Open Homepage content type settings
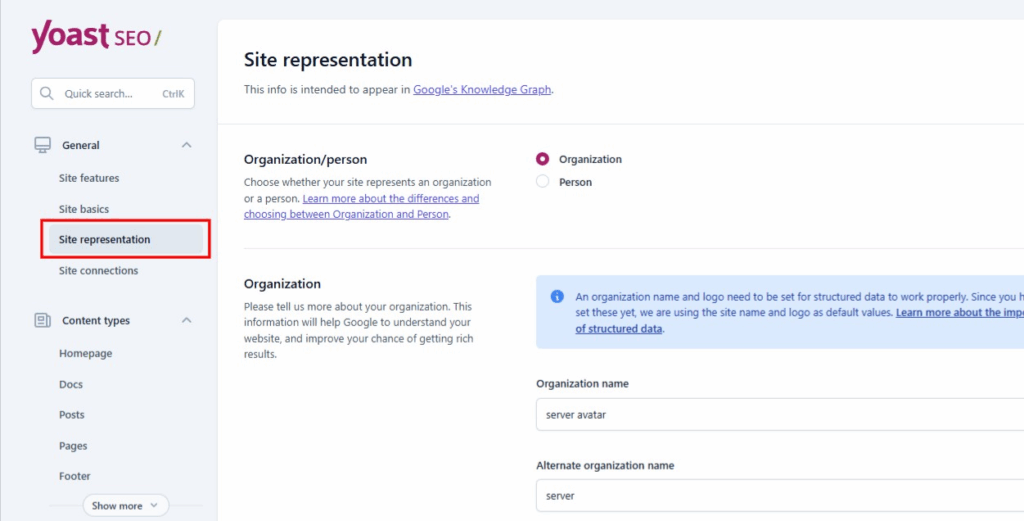The height and width of the screenshot is (521, 1024). [x=86, y=353]
